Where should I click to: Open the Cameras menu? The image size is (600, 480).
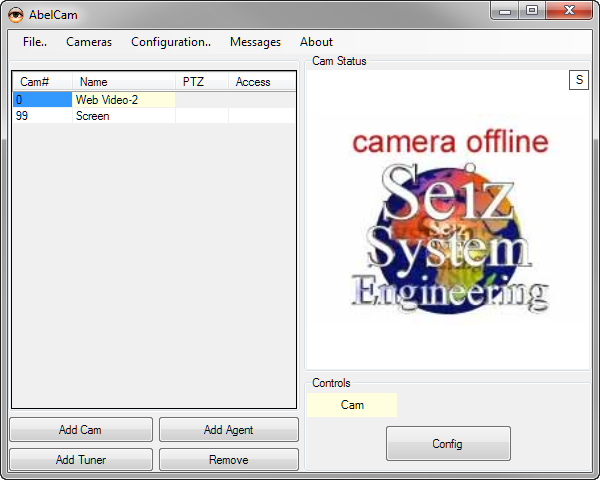pyautogui.click(x=89, y=42)
